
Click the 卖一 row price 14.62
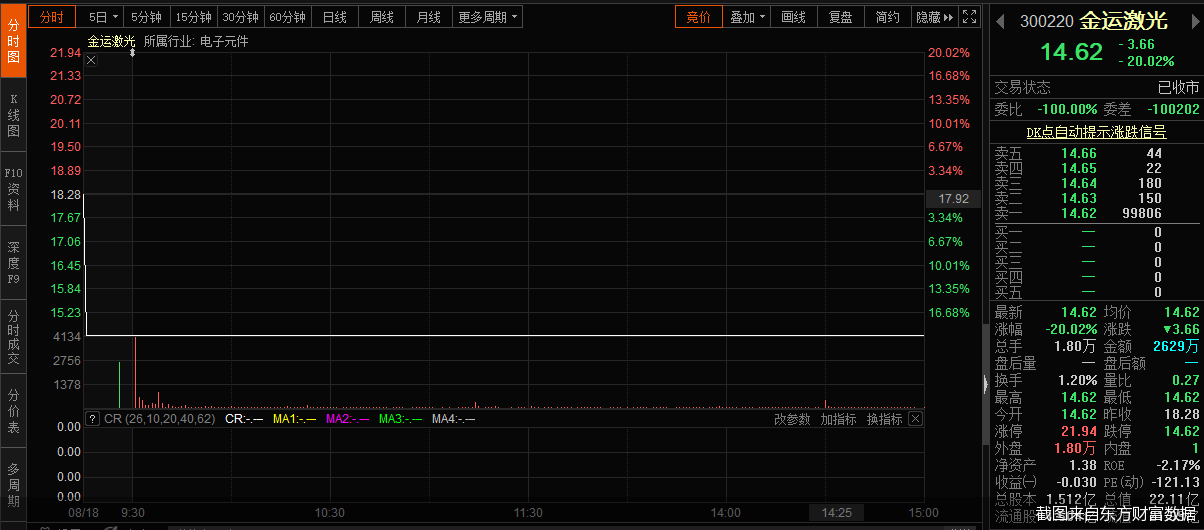1079,213
